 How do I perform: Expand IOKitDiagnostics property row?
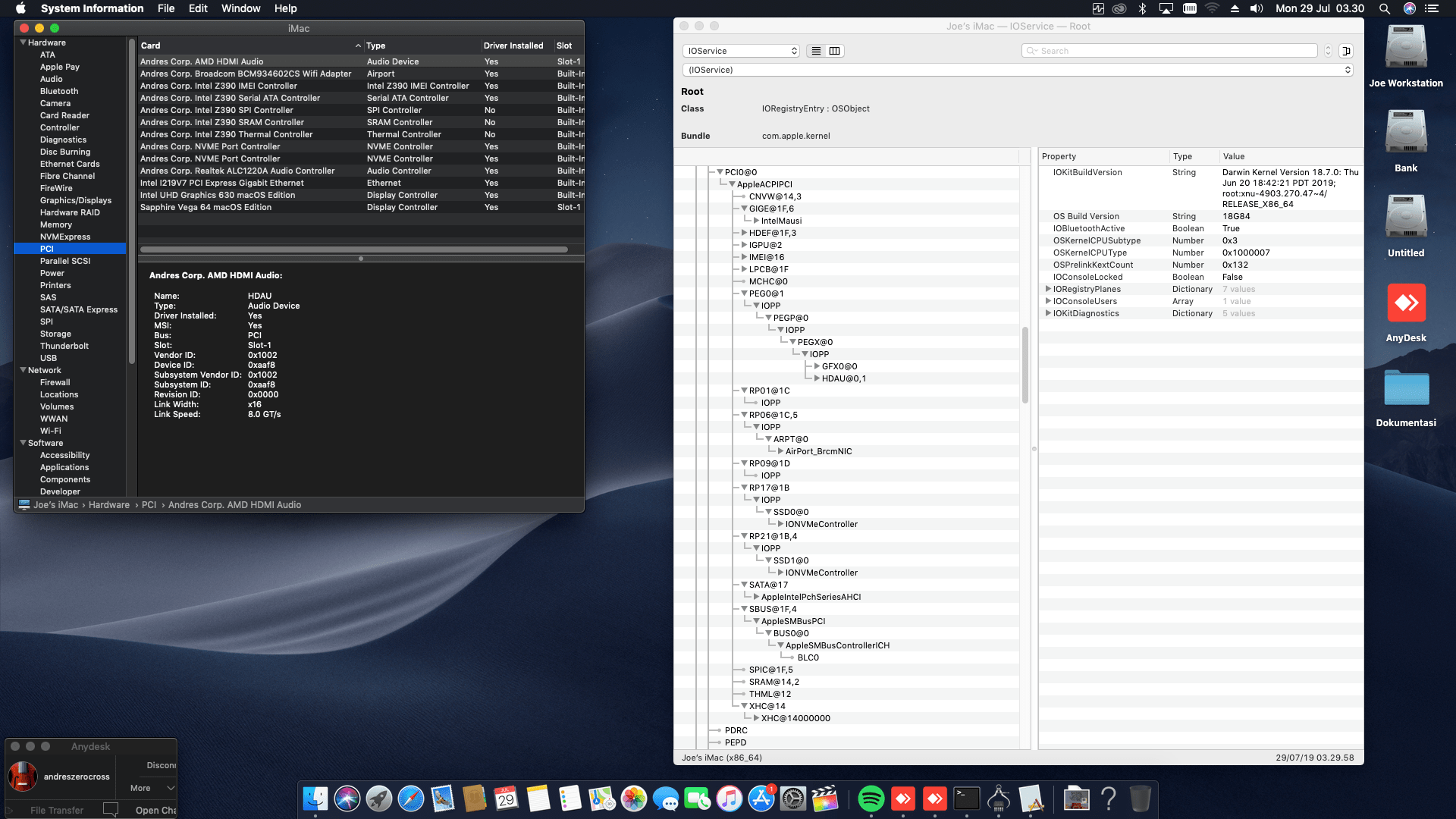[x=1048, y=313]
